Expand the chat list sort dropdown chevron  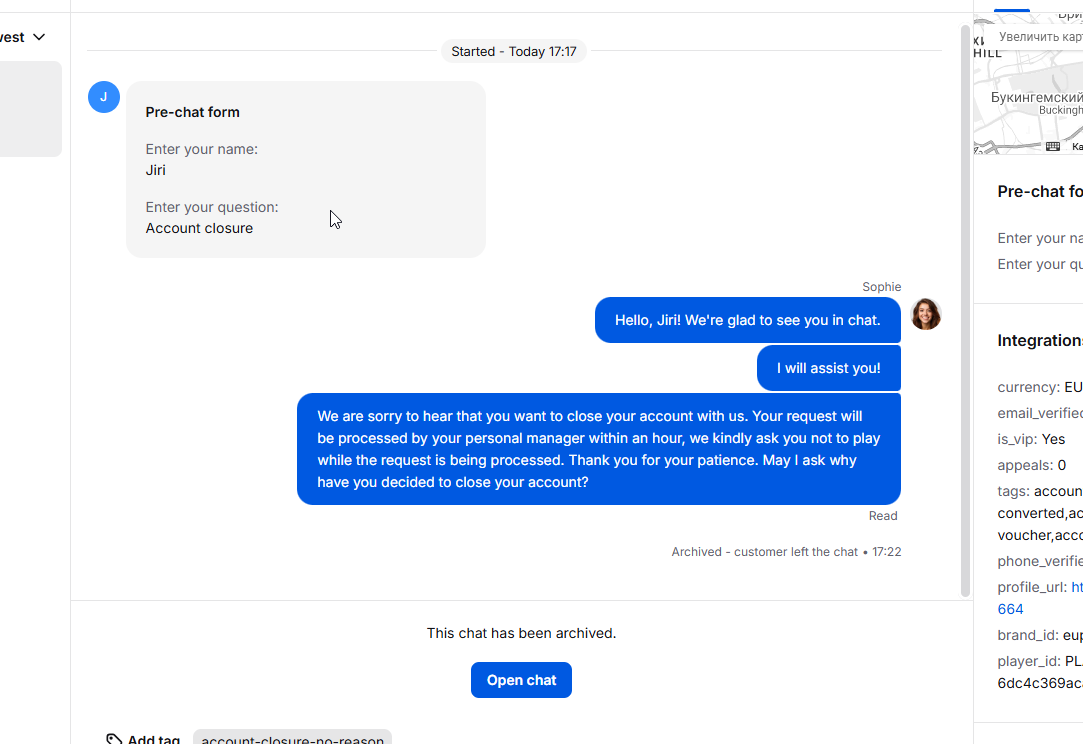pos(39,37)
